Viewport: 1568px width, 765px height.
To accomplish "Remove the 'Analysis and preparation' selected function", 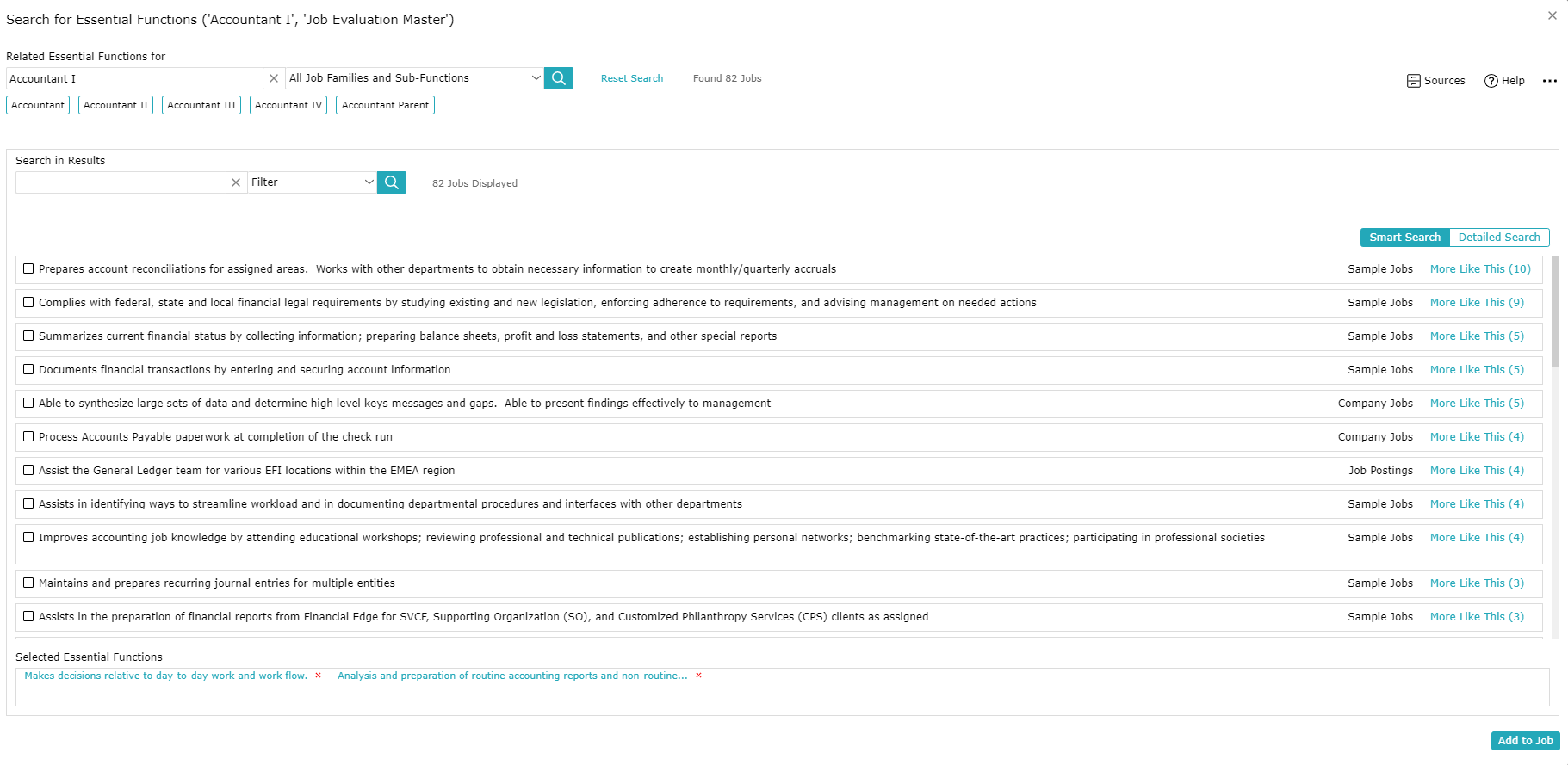I will click(698, 676).
